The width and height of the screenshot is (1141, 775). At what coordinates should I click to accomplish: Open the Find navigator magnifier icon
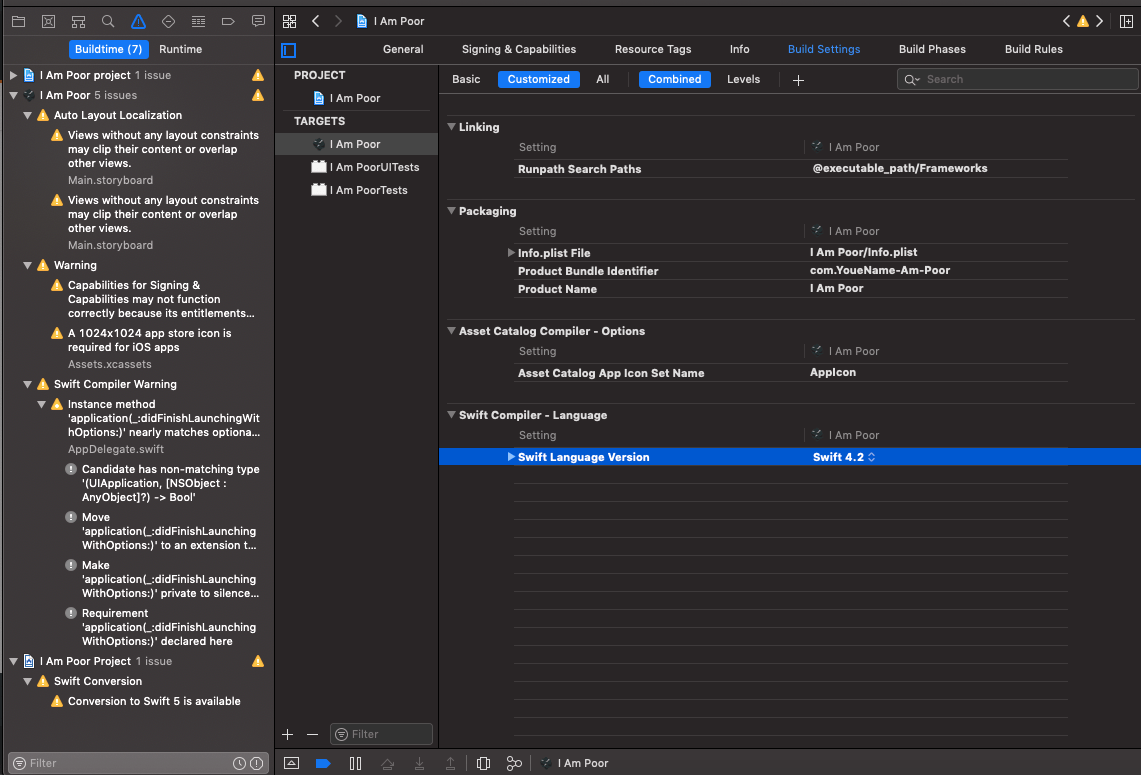(x=108, y=21)
